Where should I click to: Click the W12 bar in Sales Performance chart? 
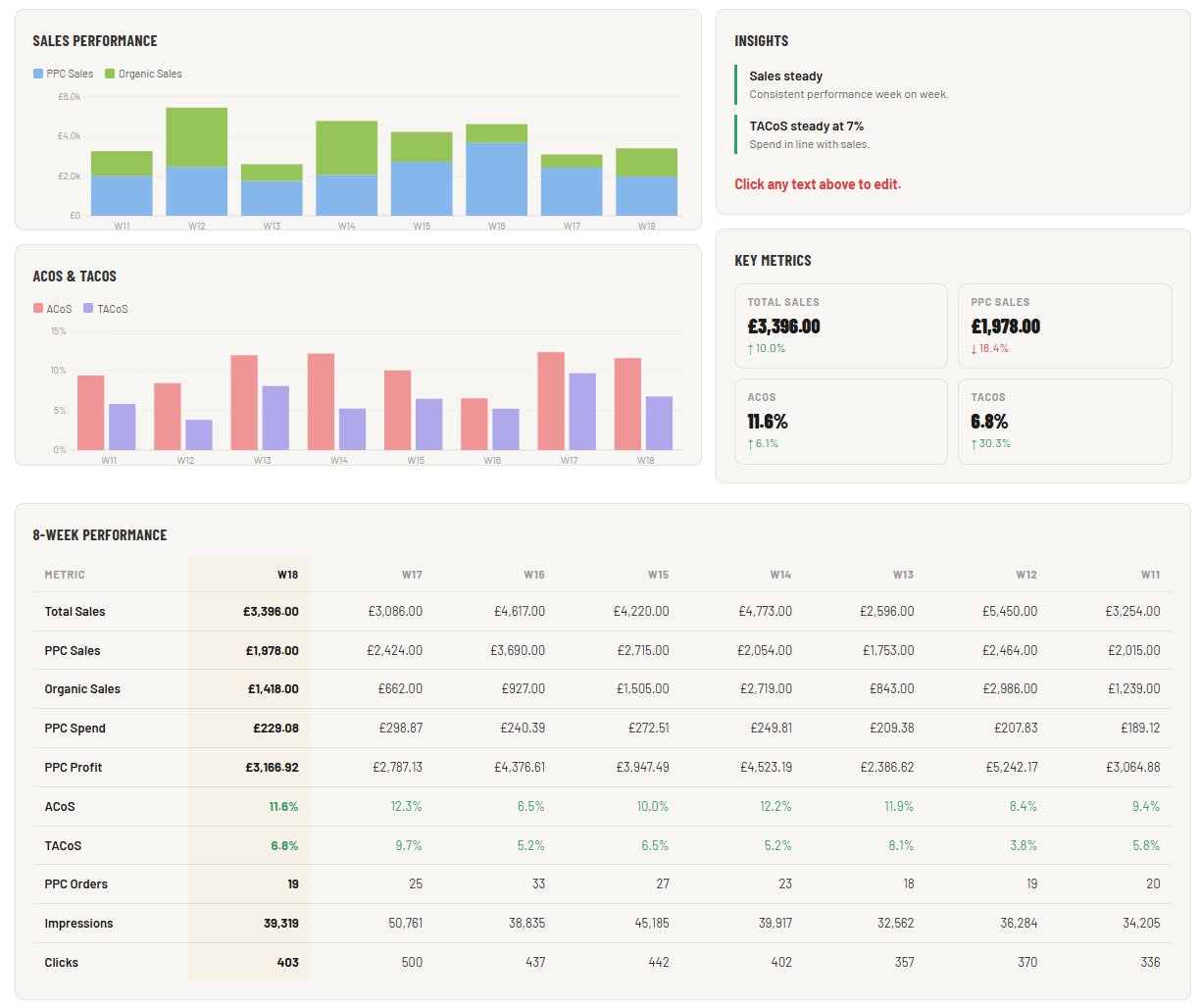tap(197, 162)
